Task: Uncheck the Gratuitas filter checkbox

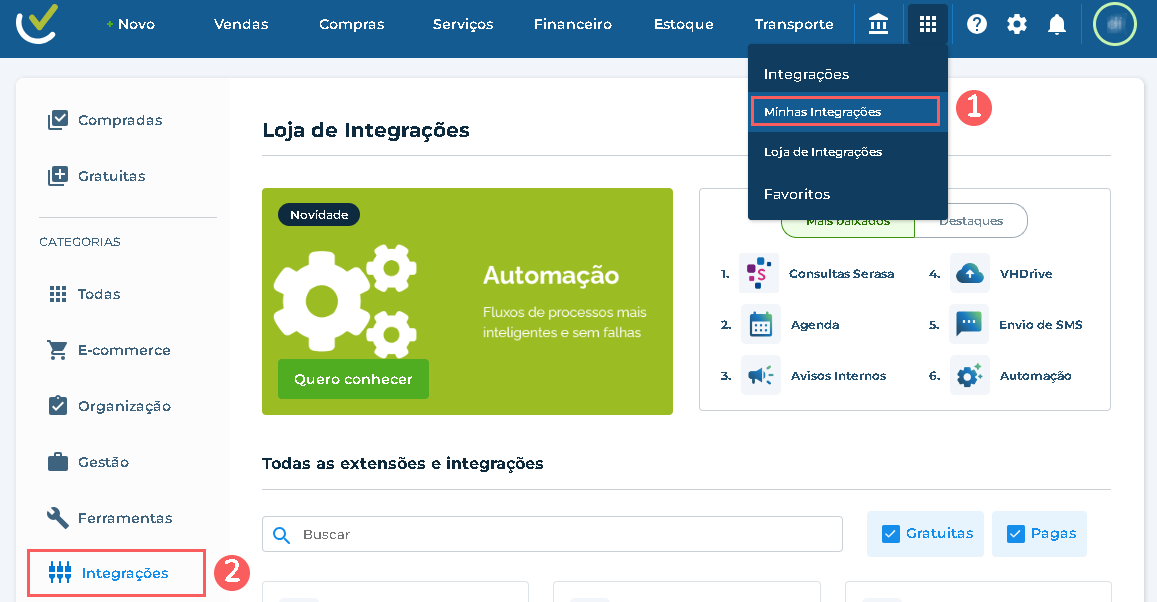Action: [x=891, y=534]
